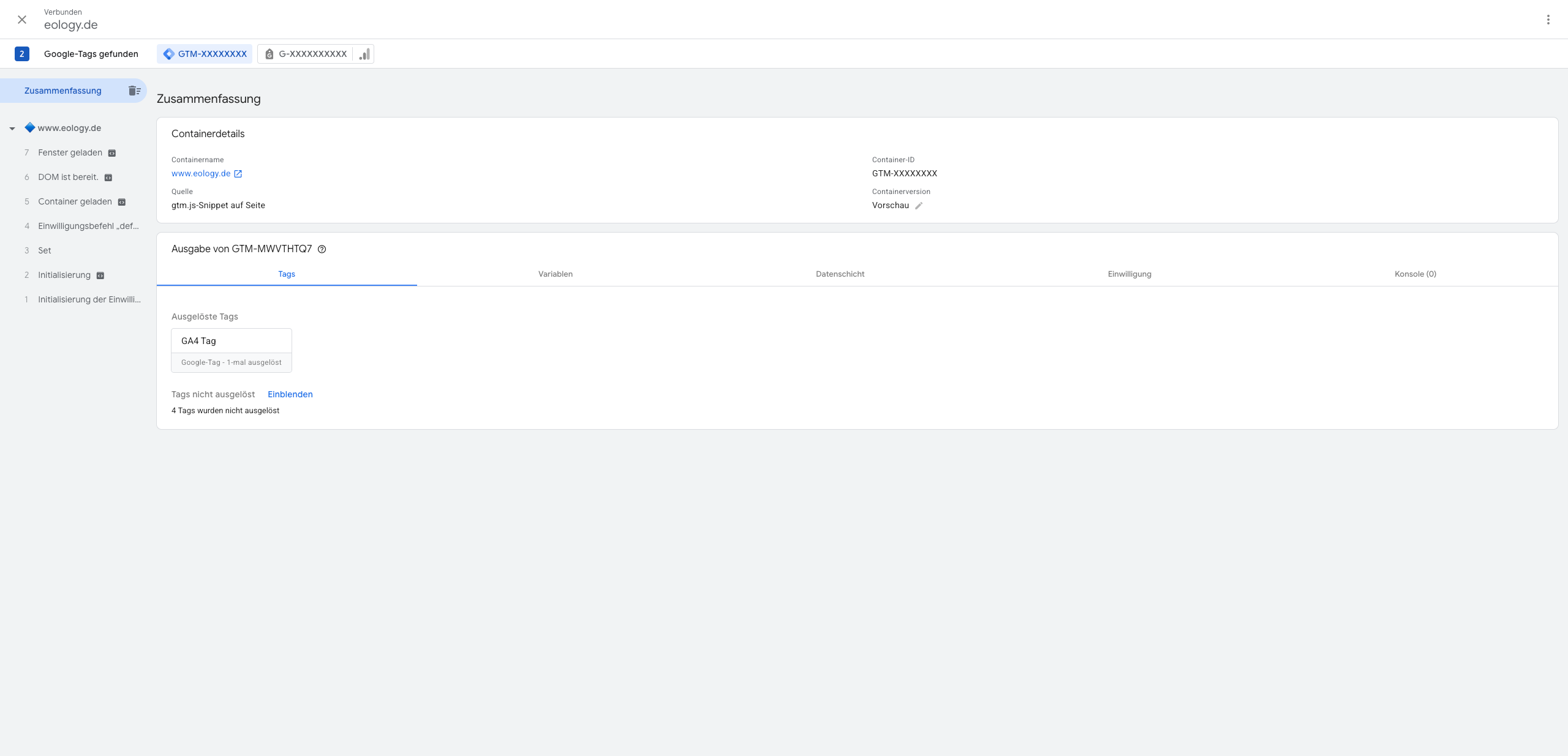1568x756 pixels.
Task: Switch to the Variablen tab
Action: click(555, 274)
